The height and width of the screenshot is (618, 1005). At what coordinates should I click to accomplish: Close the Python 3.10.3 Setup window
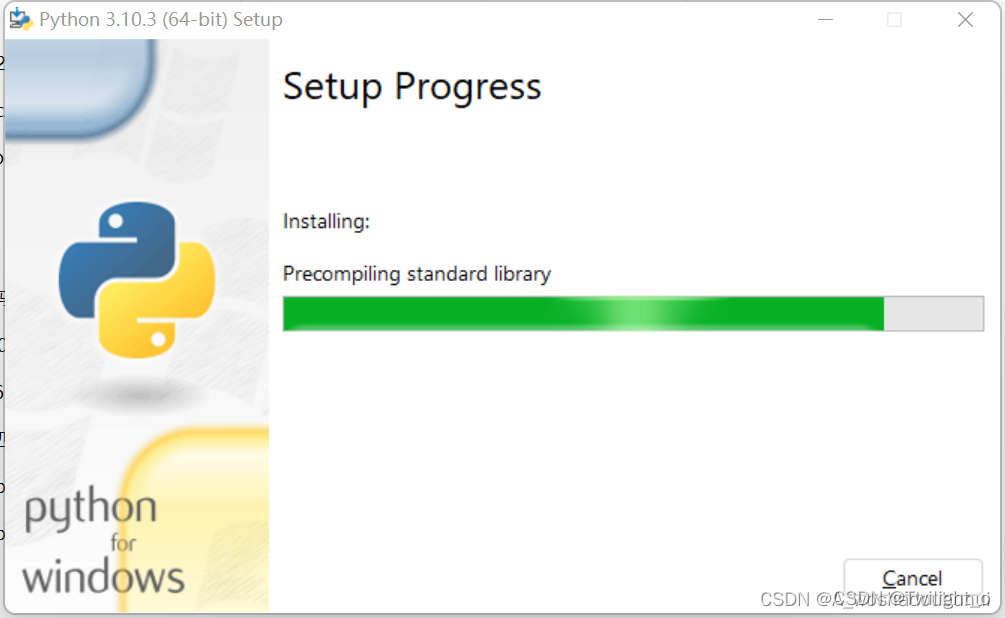point(965,20)
